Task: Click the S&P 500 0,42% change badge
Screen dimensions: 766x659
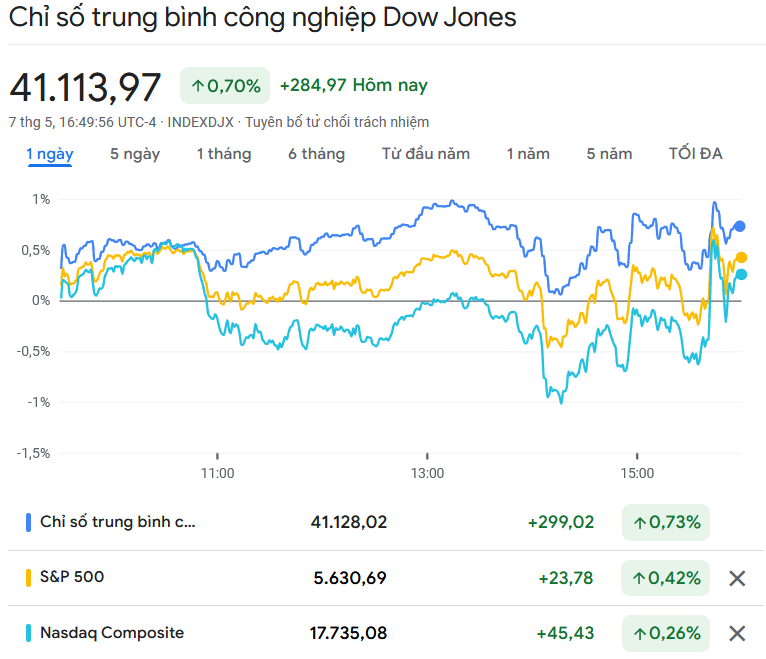Action: [665, 578]
